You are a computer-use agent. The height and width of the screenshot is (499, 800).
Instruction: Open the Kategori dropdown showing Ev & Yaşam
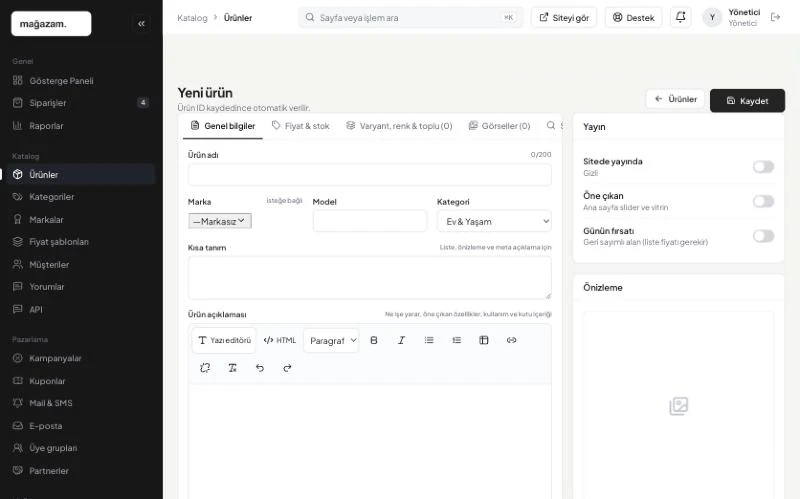click(494, 221)
